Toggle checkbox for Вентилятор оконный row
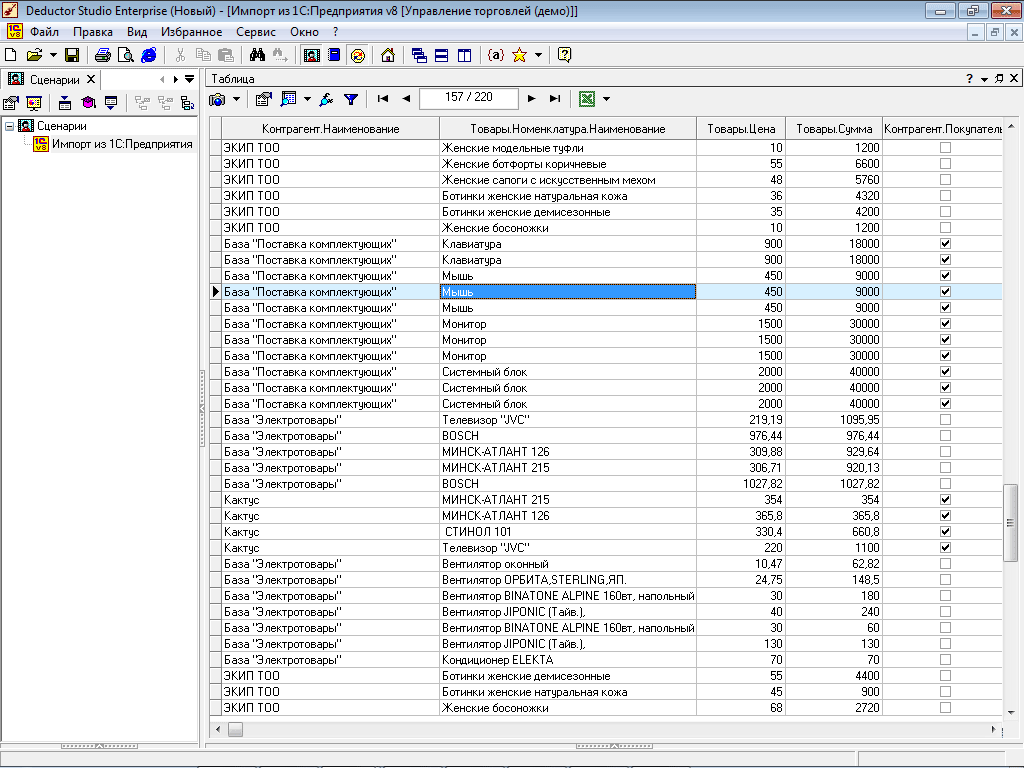 945,564
